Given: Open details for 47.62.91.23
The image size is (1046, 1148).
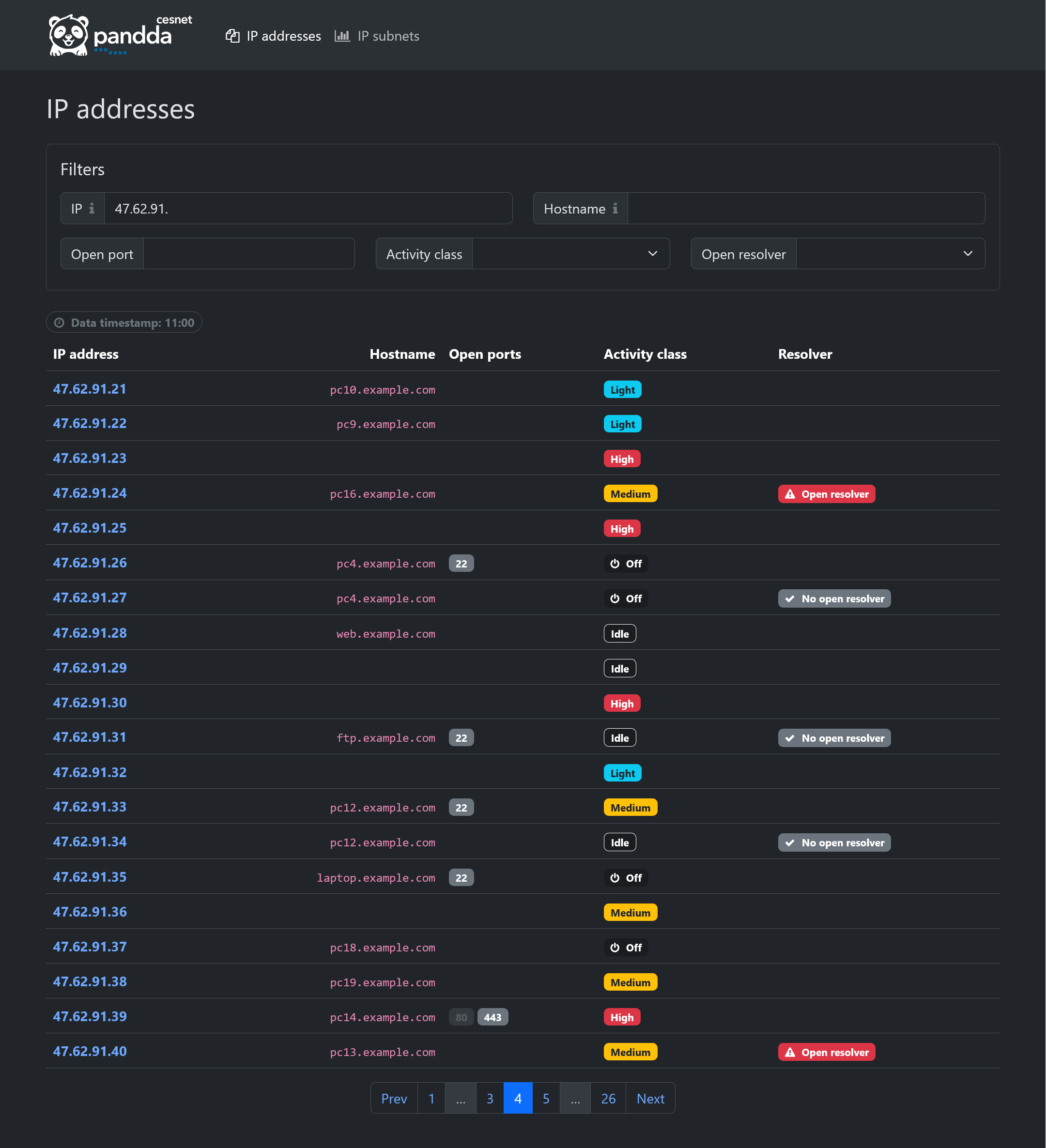Looking at the screenshot, I should click(x=90, y=458).
